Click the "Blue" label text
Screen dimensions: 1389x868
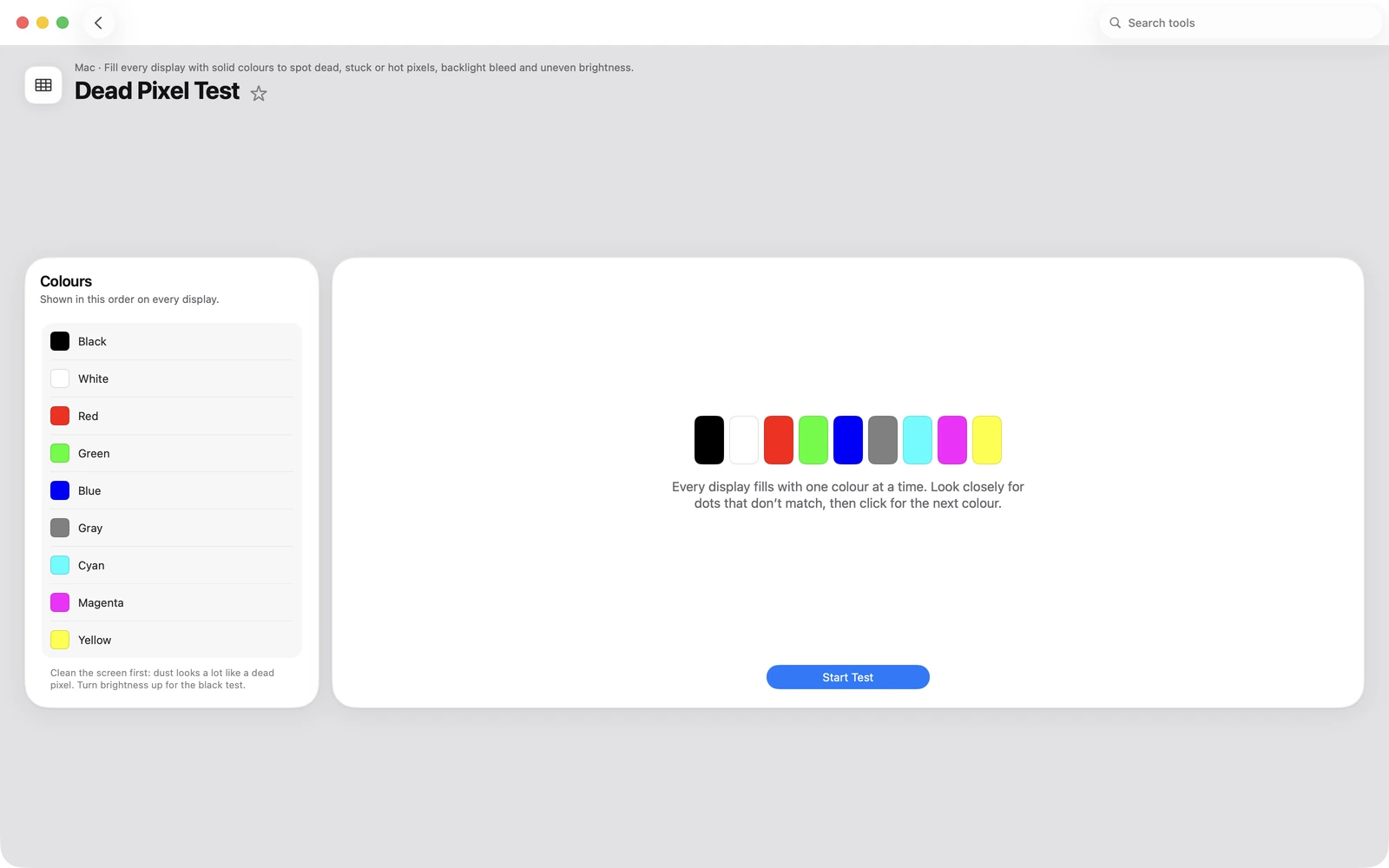pos(89,490)
